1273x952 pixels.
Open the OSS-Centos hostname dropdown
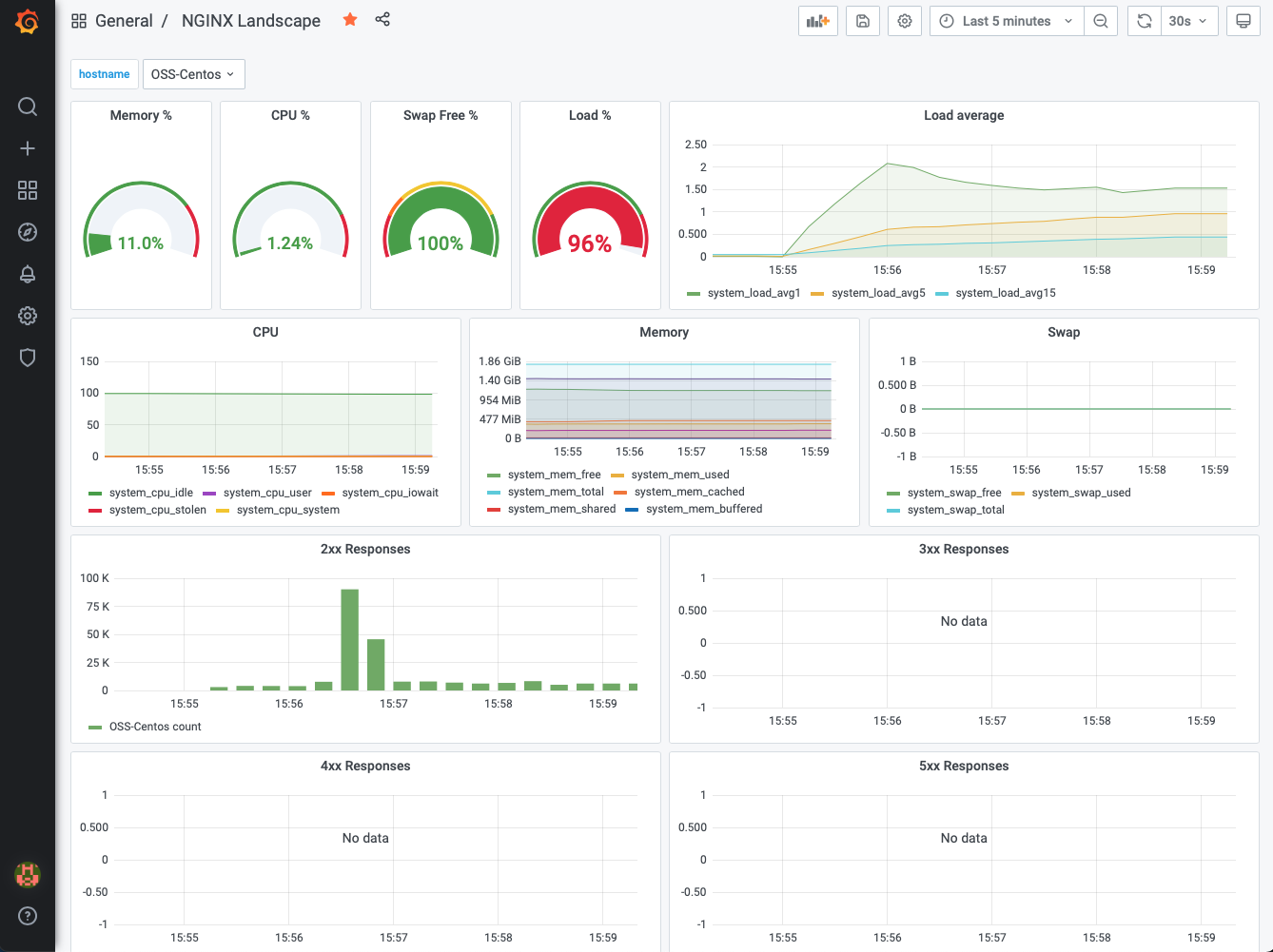[194, 74]
